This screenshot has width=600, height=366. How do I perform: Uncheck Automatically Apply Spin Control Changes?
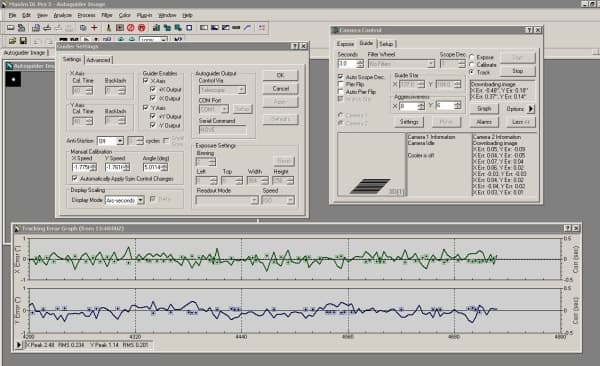click(75, 178)
